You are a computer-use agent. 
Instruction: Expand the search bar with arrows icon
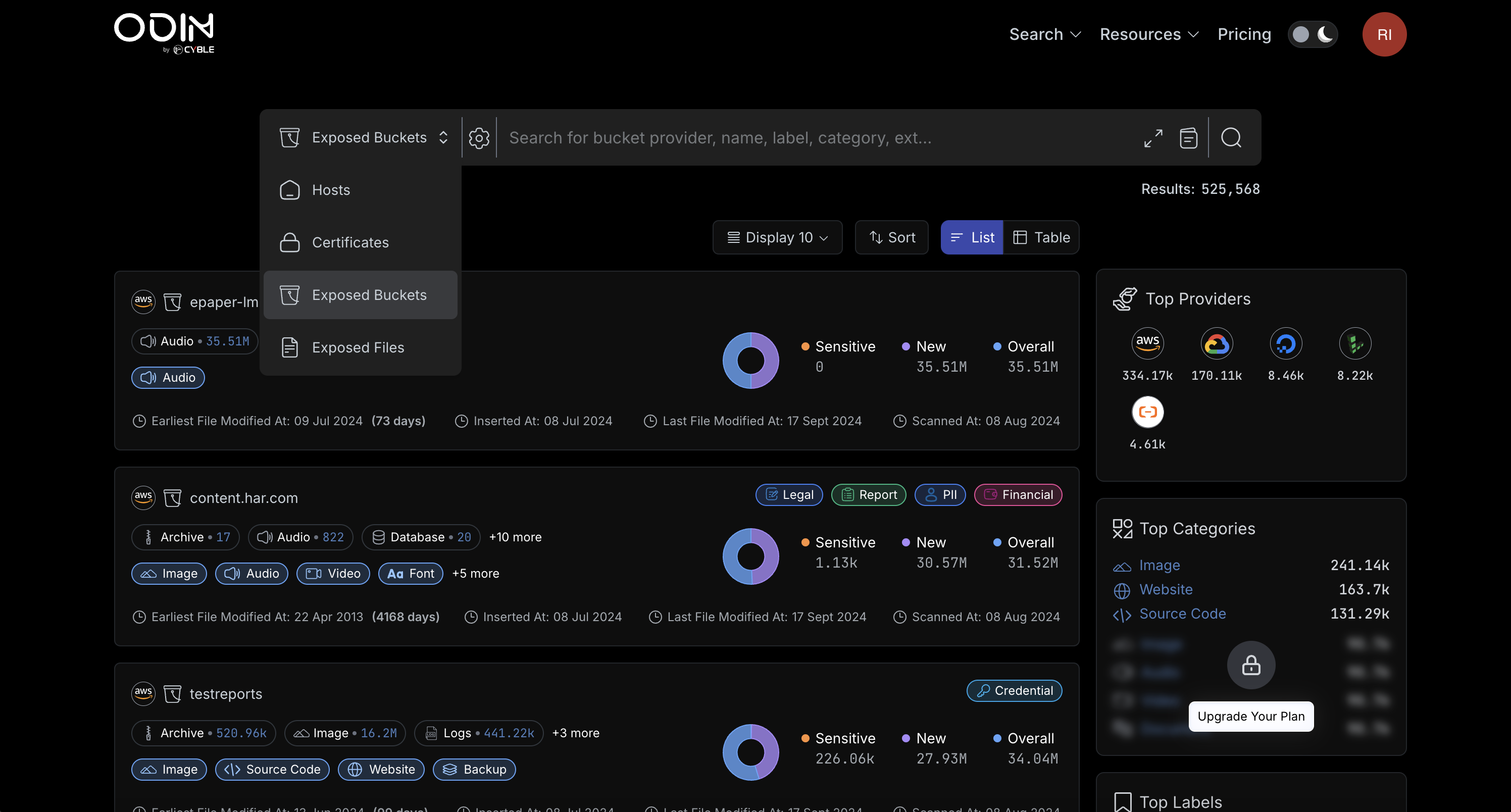tap(1153, 138)
